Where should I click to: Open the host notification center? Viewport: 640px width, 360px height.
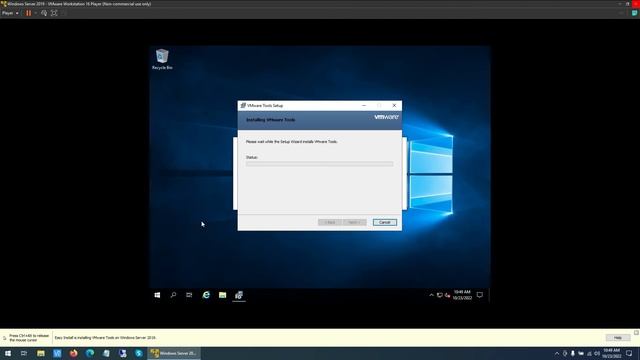(x=629, y=353)
